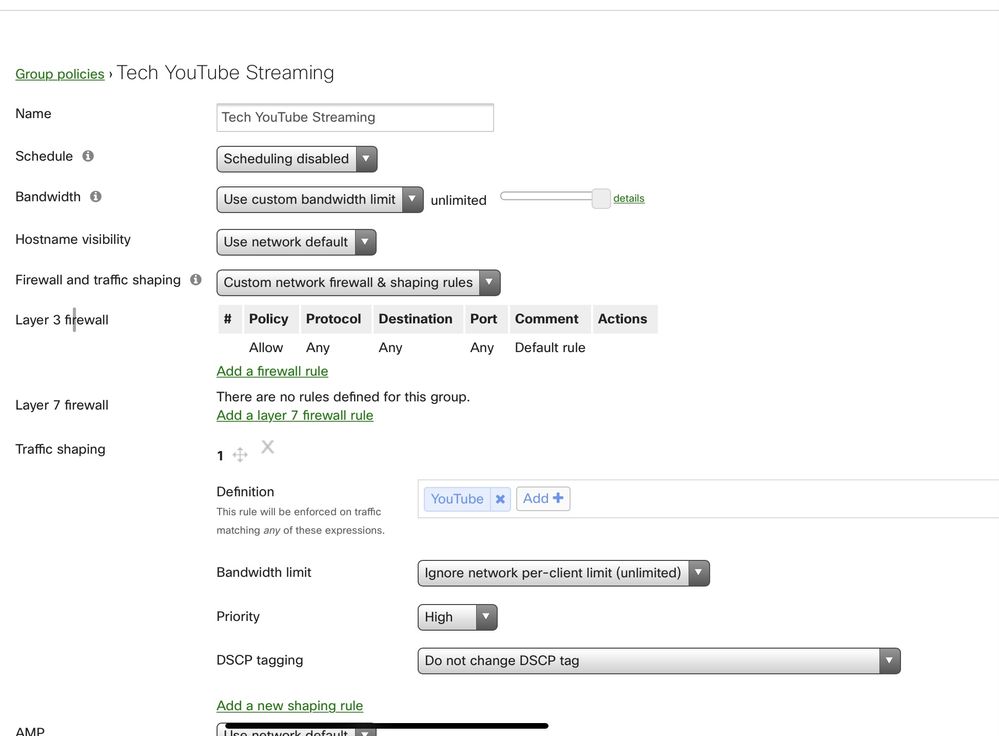Screen dimensions: 999x736
Task: Expand the Hostname visibility dropdown
Action: tap(296, 241)
